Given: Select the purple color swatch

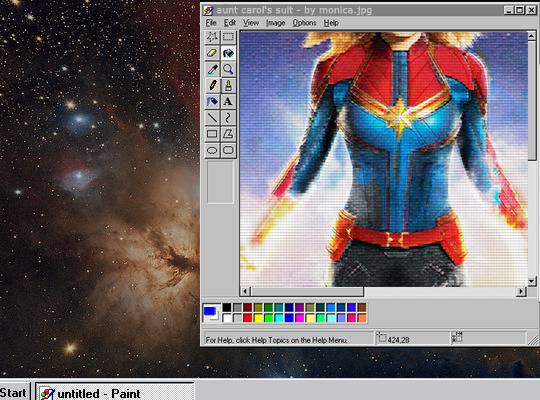Looking at the screenshot, I should pyautogui.click(x=300, y=307).
